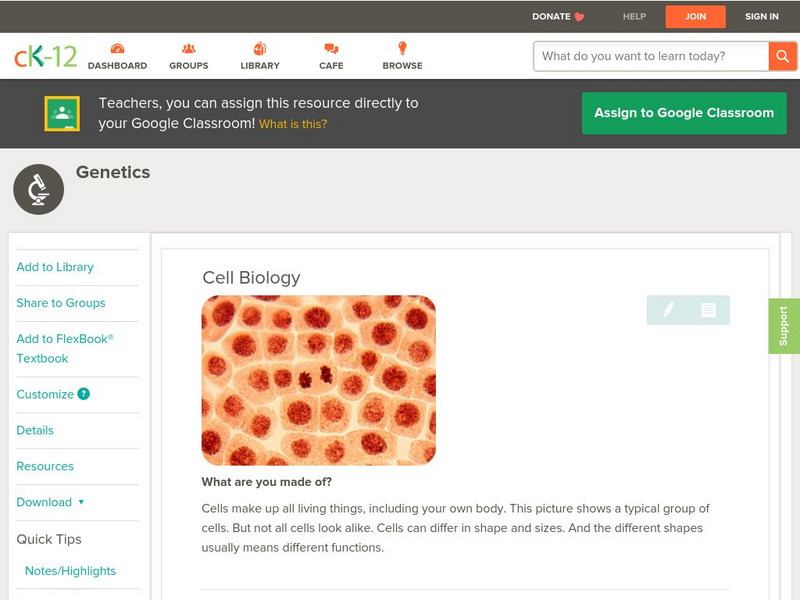The width and height of the screenshot is (800, 600).
Task: Click Assign to Google Classroom button
Action: click(684, 113)
